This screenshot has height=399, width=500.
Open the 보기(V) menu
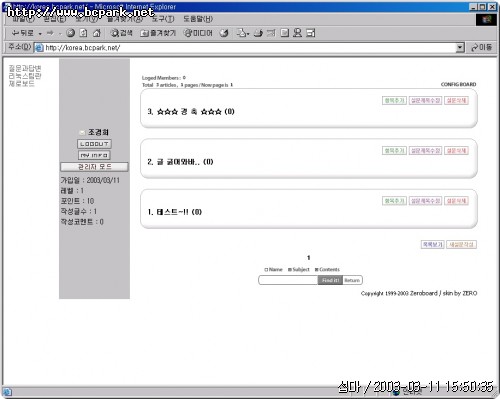(86, 19)
